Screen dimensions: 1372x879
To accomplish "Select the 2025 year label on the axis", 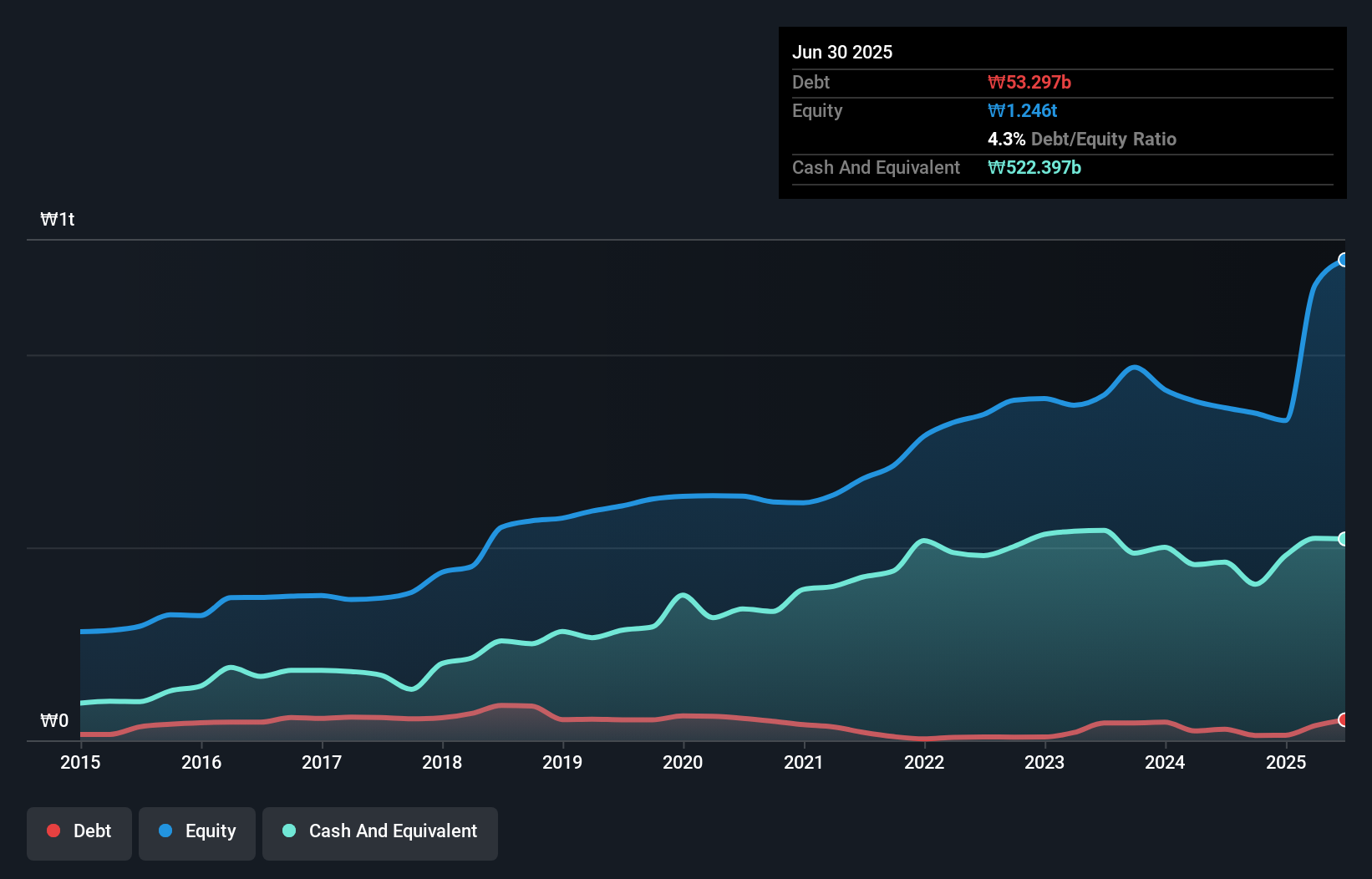I will [1287, 762].
